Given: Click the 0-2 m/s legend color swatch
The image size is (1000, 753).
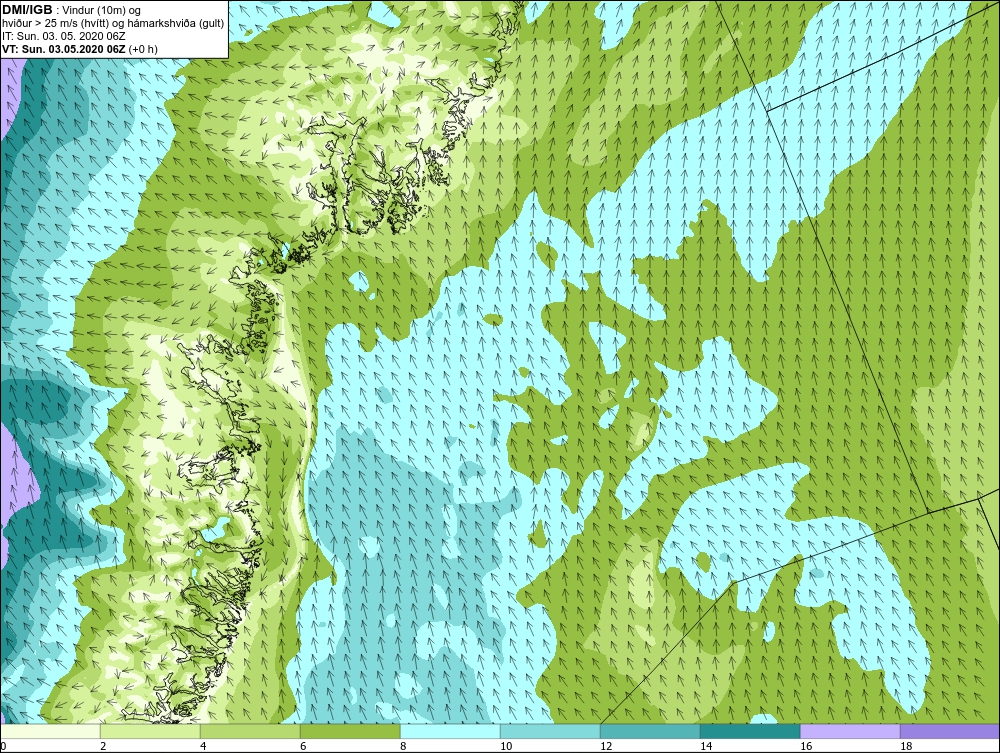Looking at the screenshot, I should pos(50,731).
